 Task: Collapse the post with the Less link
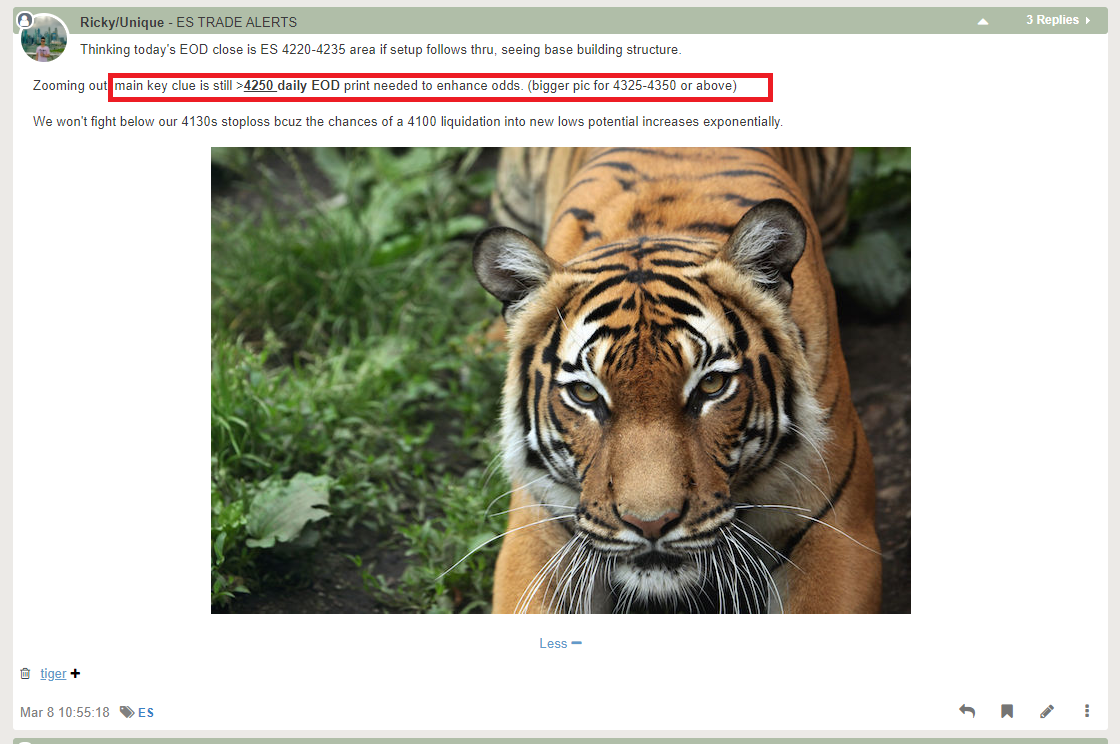560,643
